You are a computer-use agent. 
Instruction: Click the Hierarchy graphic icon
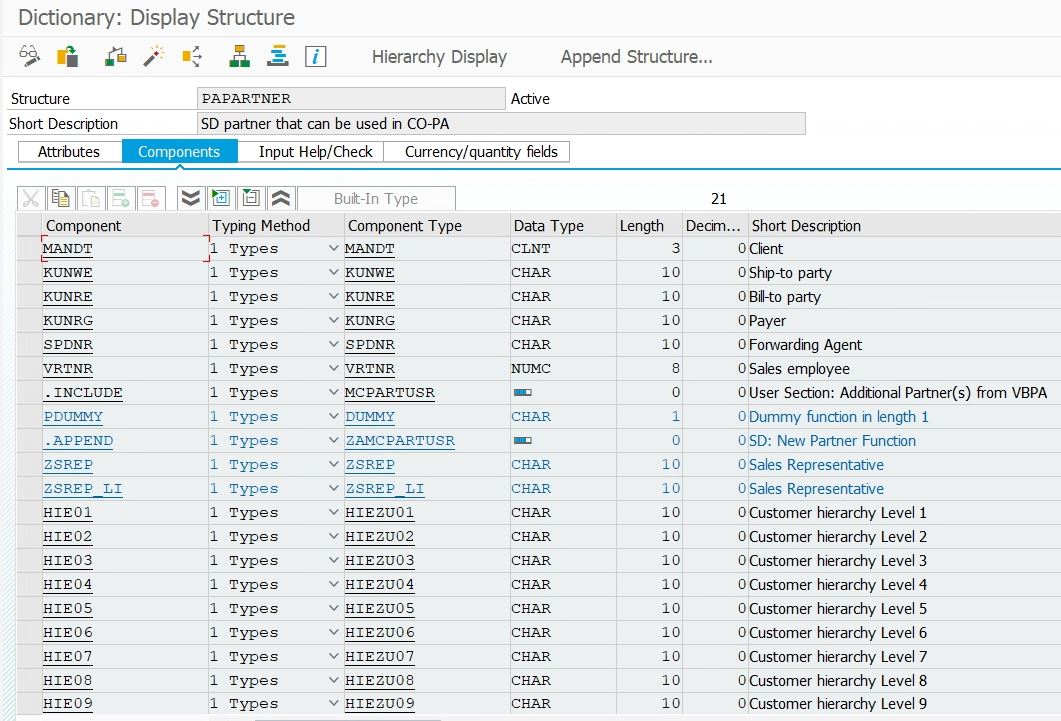tap(238, 57)
